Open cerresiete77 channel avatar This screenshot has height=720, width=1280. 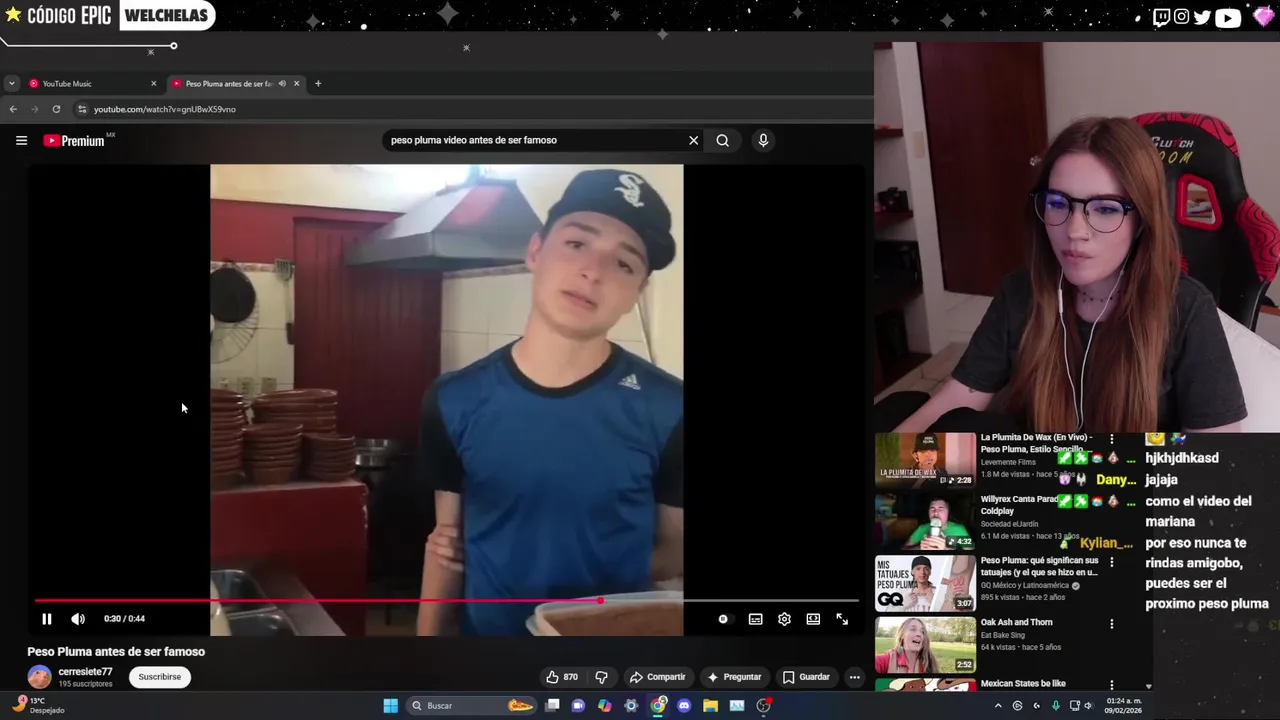coord(39,677)
